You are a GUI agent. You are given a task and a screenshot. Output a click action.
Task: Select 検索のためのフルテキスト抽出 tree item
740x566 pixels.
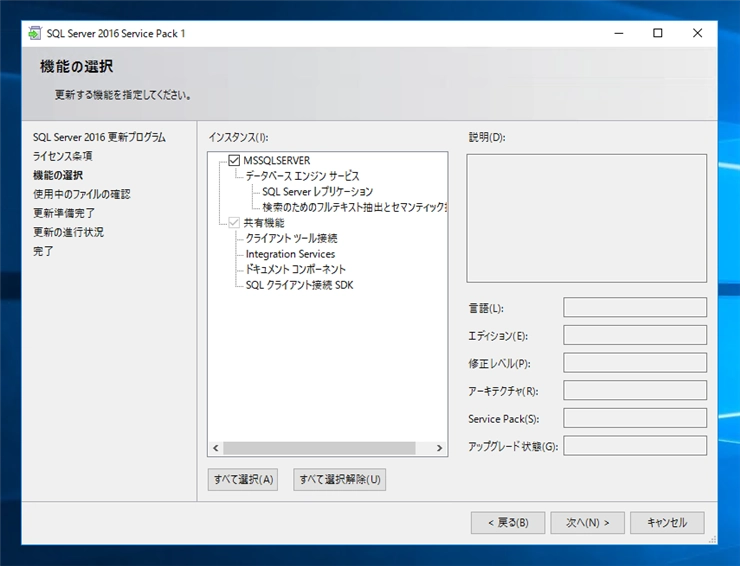coord(354,207)
